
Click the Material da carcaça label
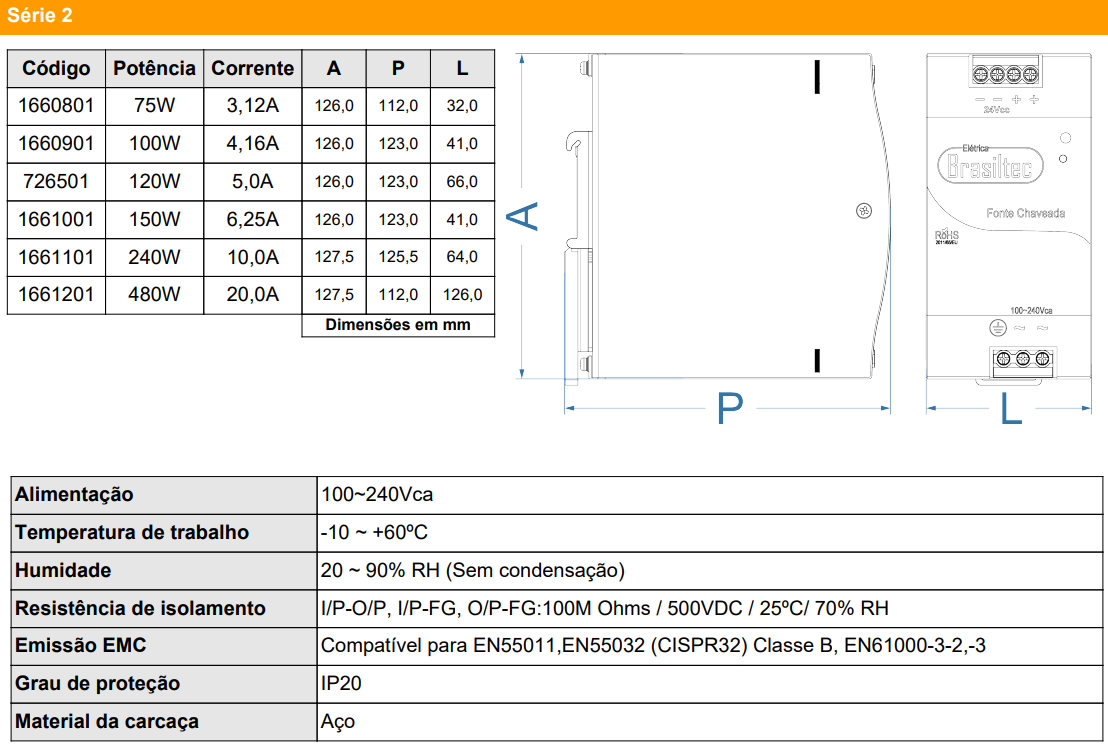click(107, 722)
